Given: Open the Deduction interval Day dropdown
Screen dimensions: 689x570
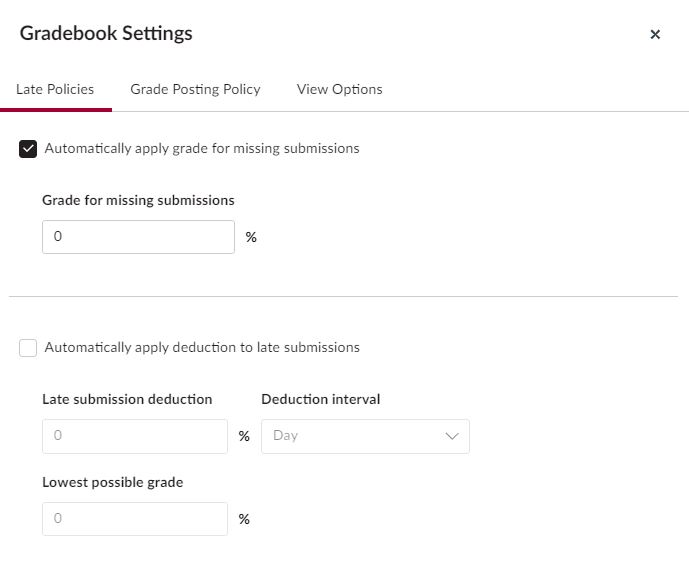Looking at the screenshot, I should click(365, 436).
